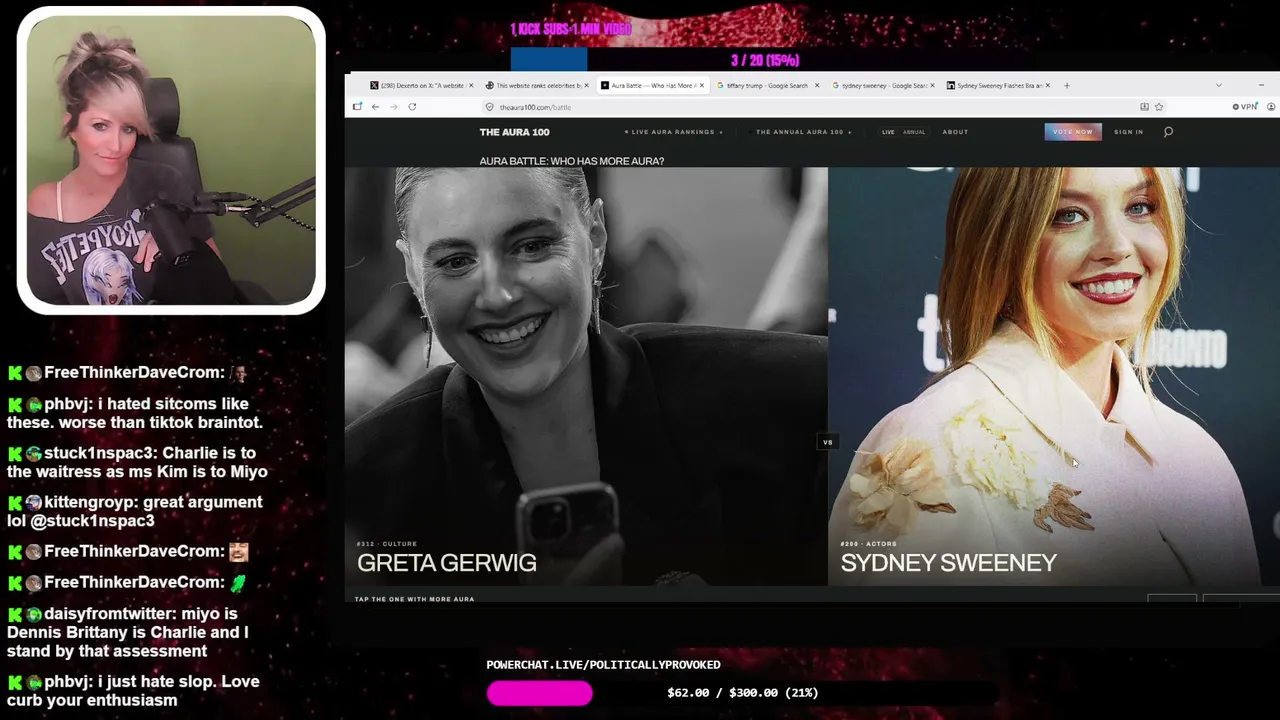Expand Live Aura Rankings menu

(673, 132)
